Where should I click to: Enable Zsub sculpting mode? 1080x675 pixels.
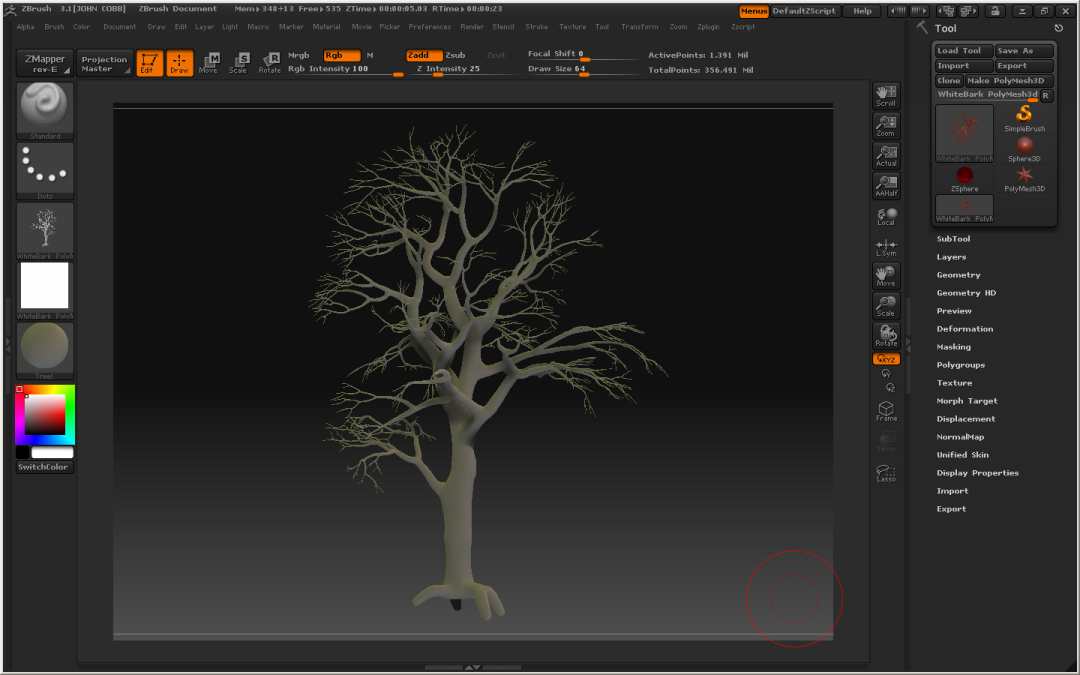[x=456, y=55]
